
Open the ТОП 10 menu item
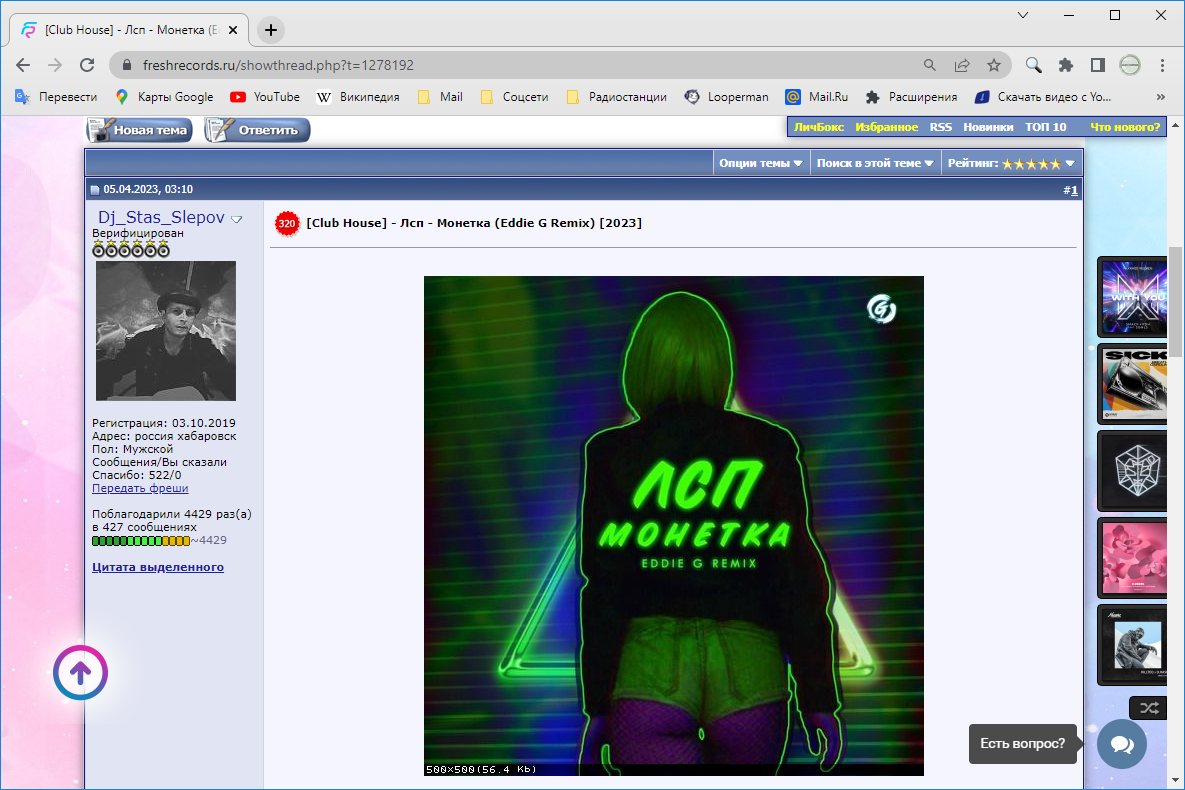1045,127
